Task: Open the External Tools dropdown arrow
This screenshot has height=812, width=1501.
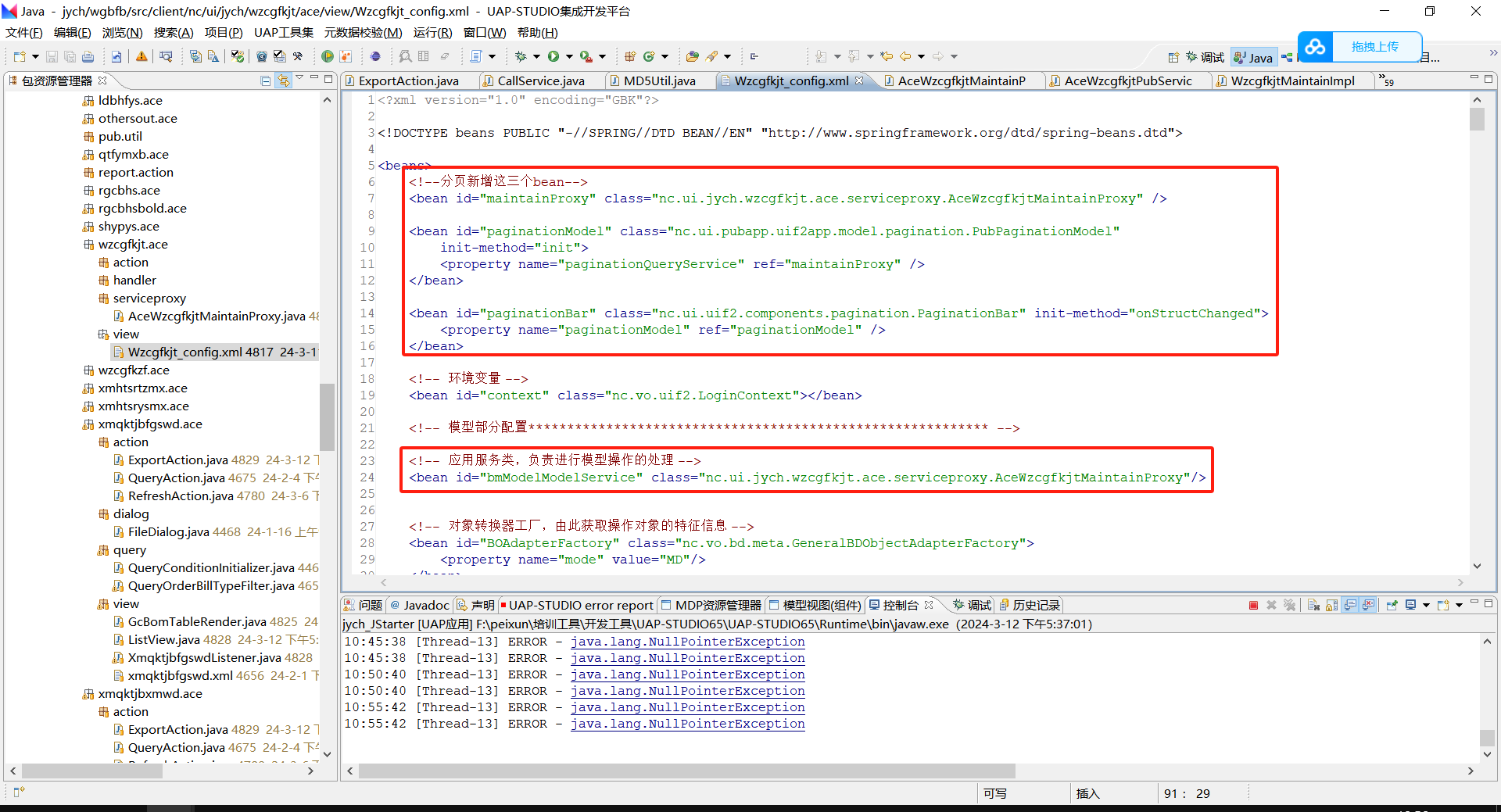Action: pyautogui.click(x=602, y=56)
